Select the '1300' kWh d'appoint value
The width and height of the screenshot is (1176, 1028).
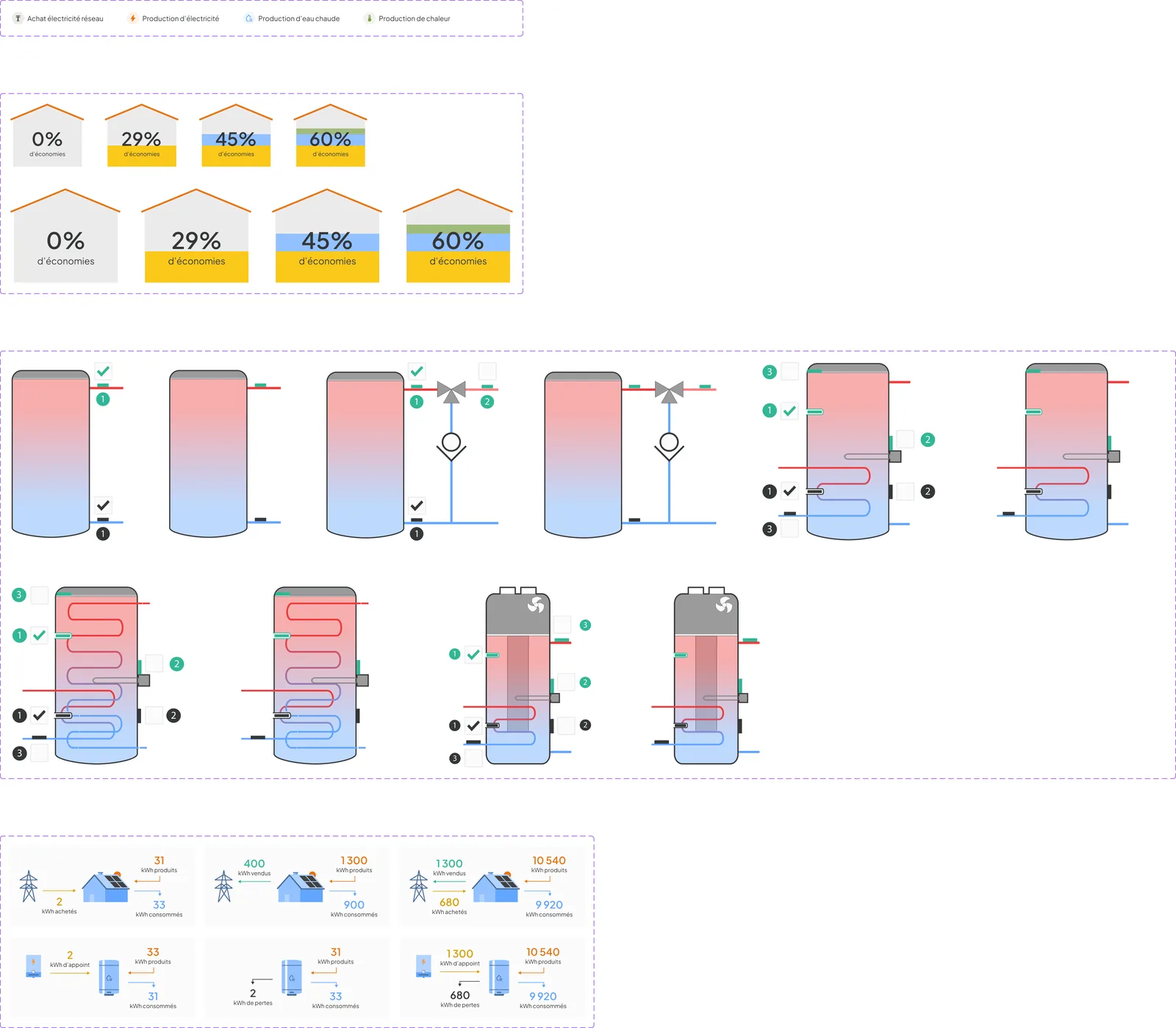[x=459, y=954]
